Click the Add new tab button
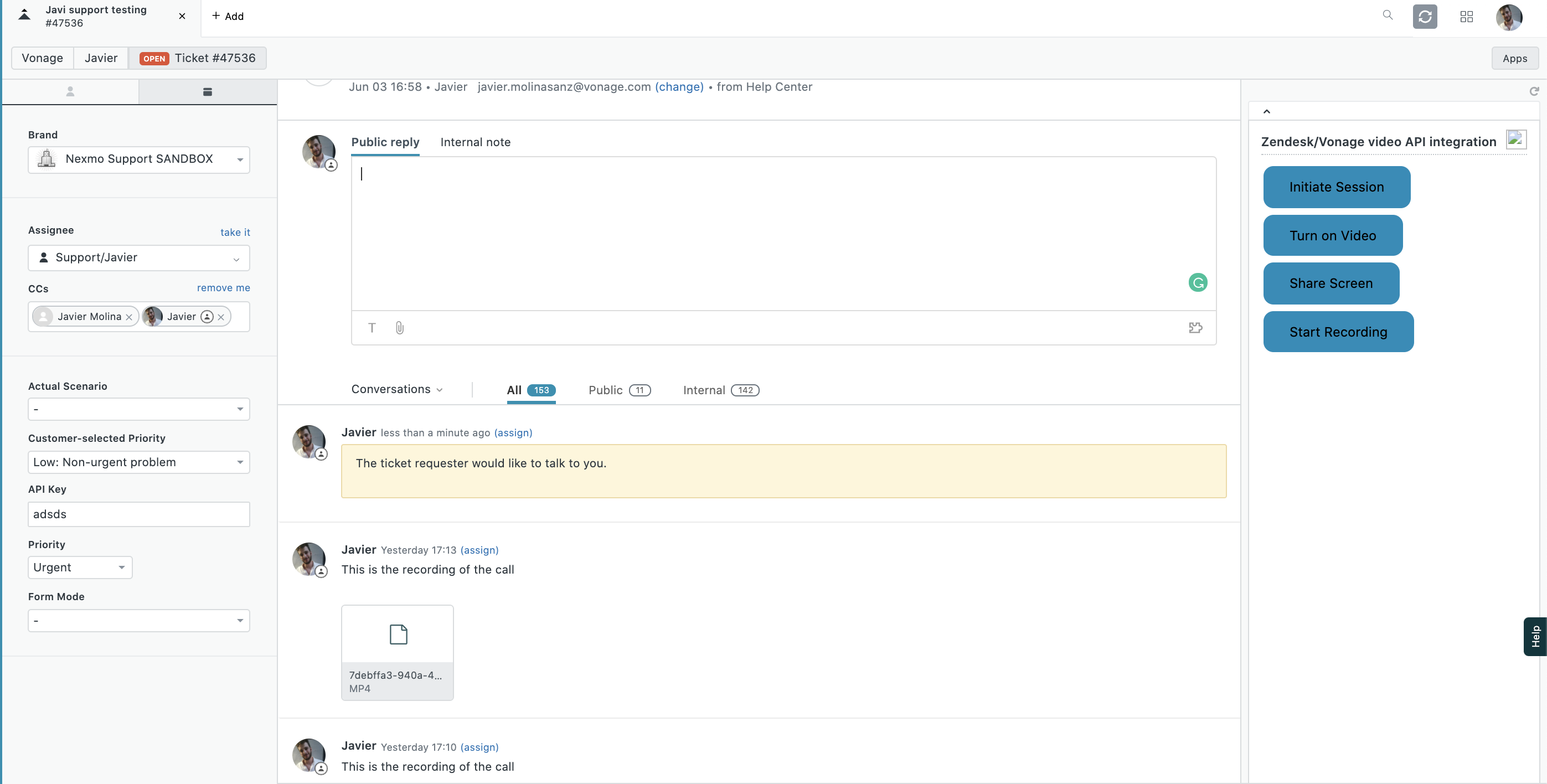 228,16
